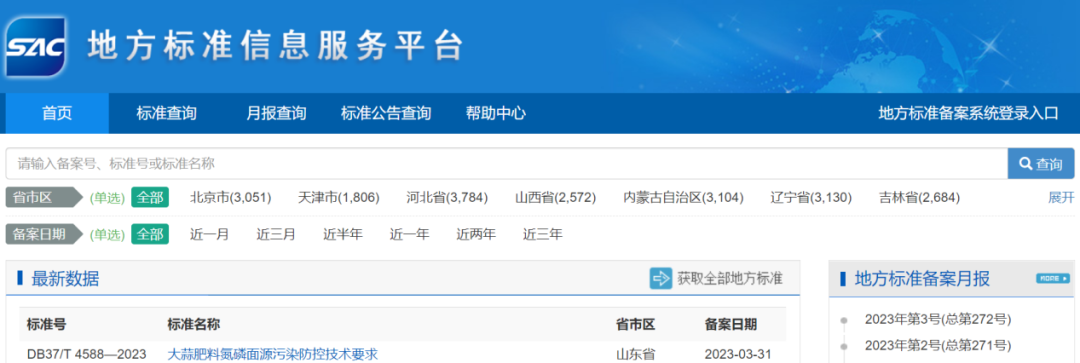Viewport: 1080px width, 363px height.
Task: Switch to the 首页 tab
Action: (57, 114)
